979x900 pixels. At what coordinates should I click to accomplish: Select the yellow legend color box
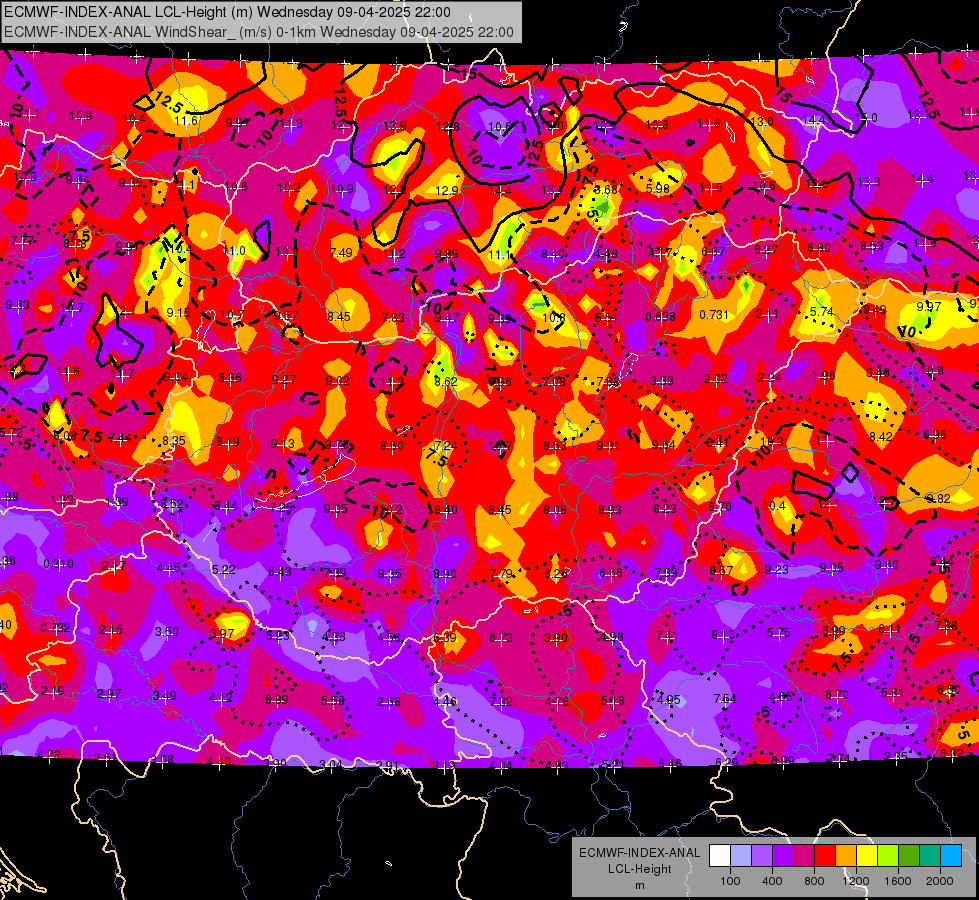[x=867, y=856]
